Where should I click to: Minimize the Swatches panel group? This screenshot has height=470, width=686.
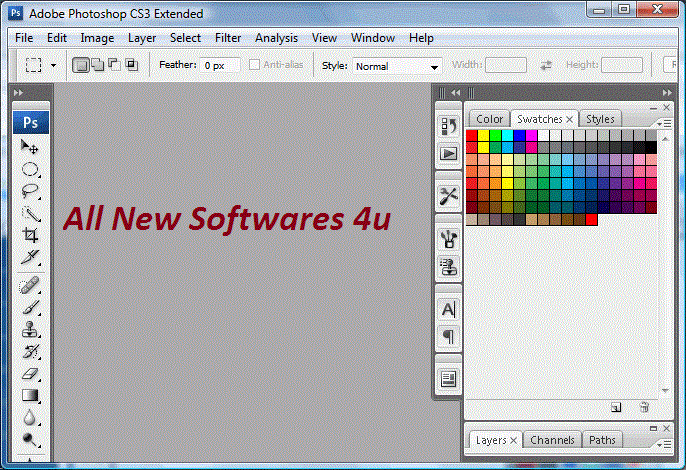pyautogui.click(x=653, y=108)
